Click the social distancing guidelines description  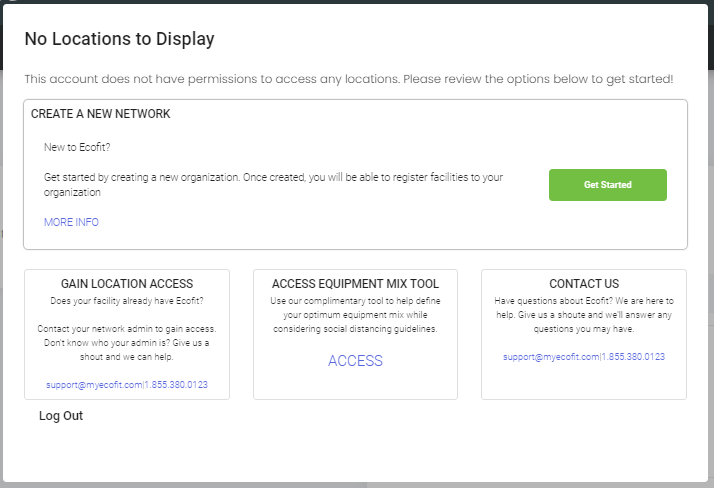click(355, 315)
